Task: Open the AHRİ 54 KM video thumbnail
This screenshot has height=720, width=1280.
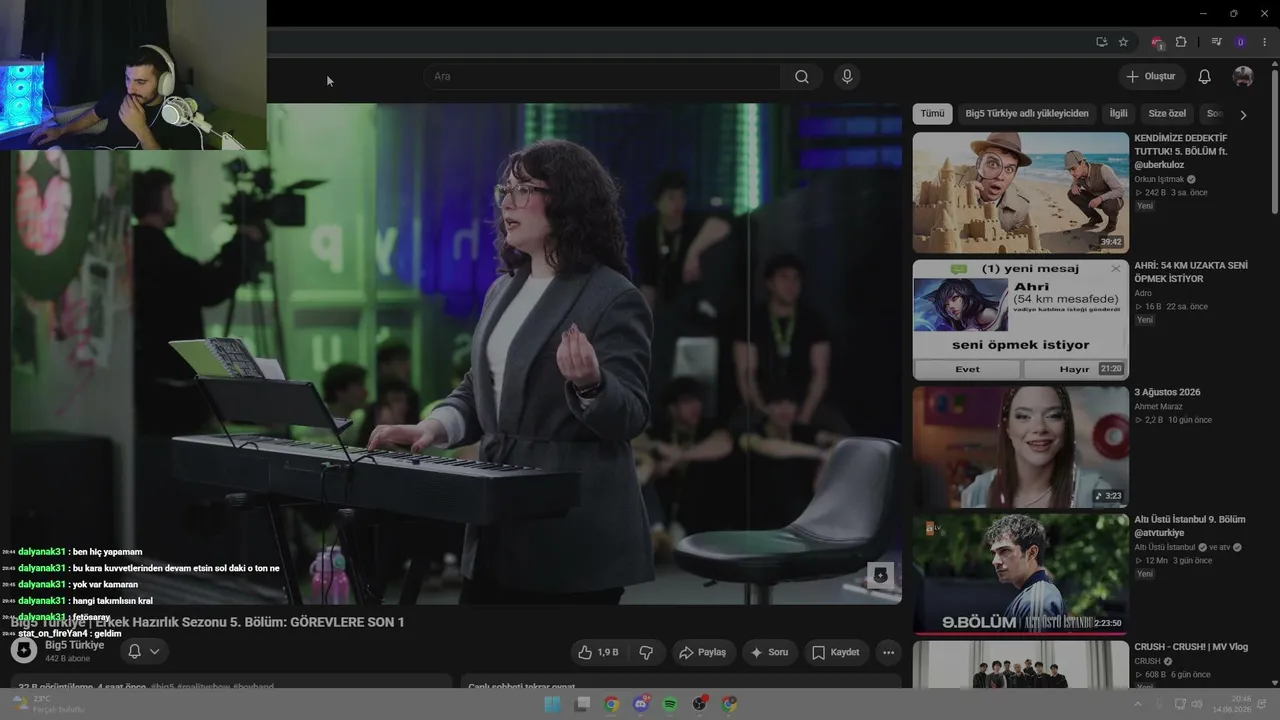Action: click(x=1020, y=319)
